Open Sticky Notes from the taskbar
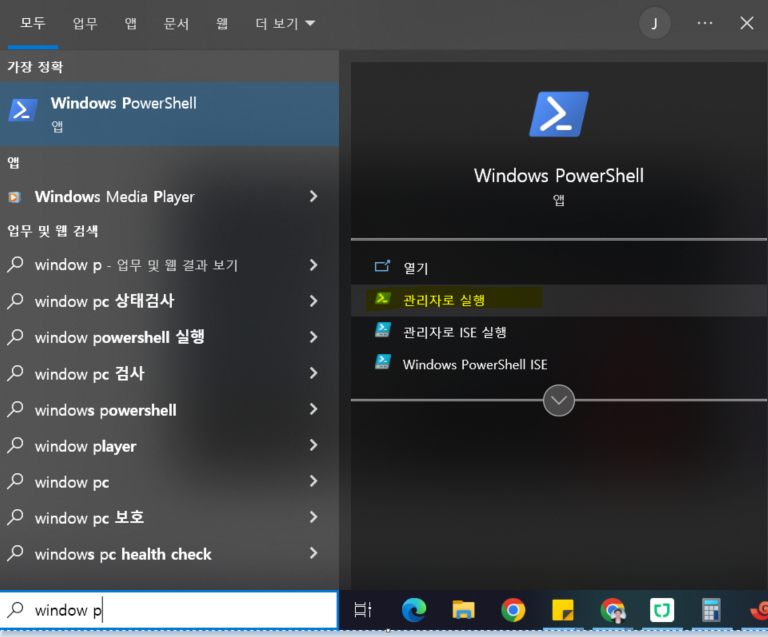The height and width of the screenshot is (637, 768). click(562, 610)
